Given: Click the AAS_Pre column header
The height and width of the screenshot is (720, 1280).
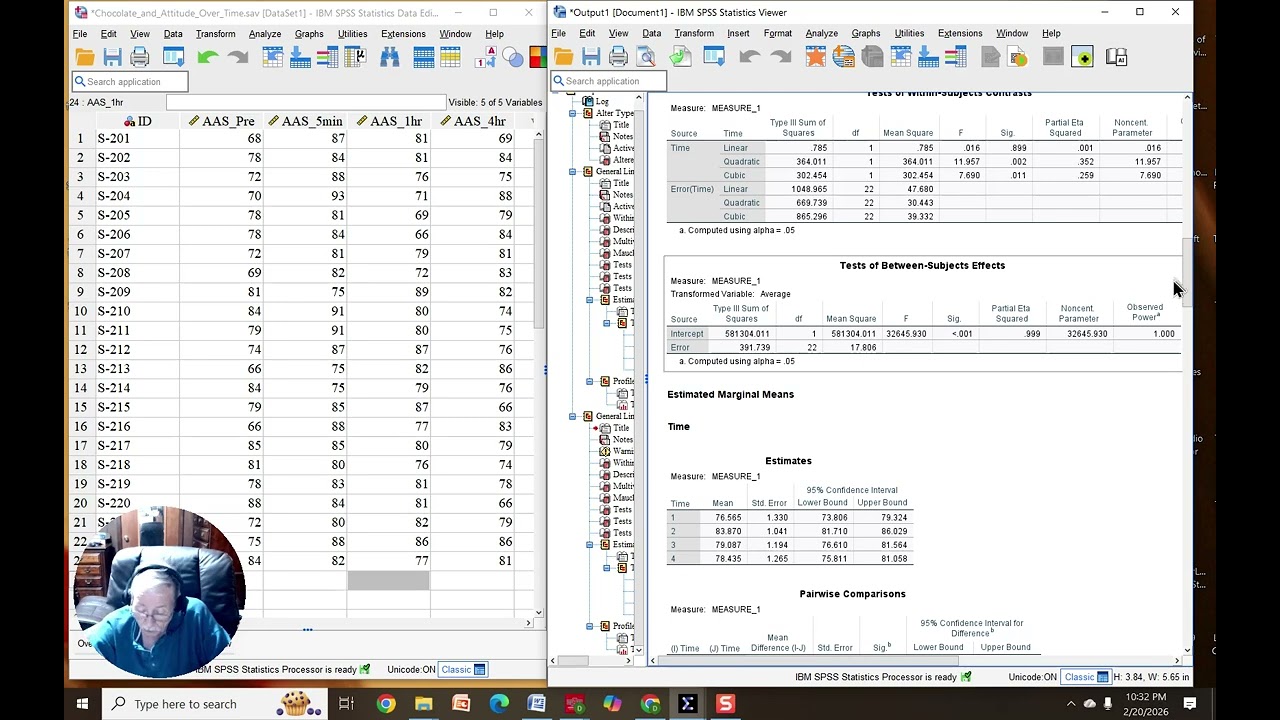Looking at the screenshot, I should (221, 121).
